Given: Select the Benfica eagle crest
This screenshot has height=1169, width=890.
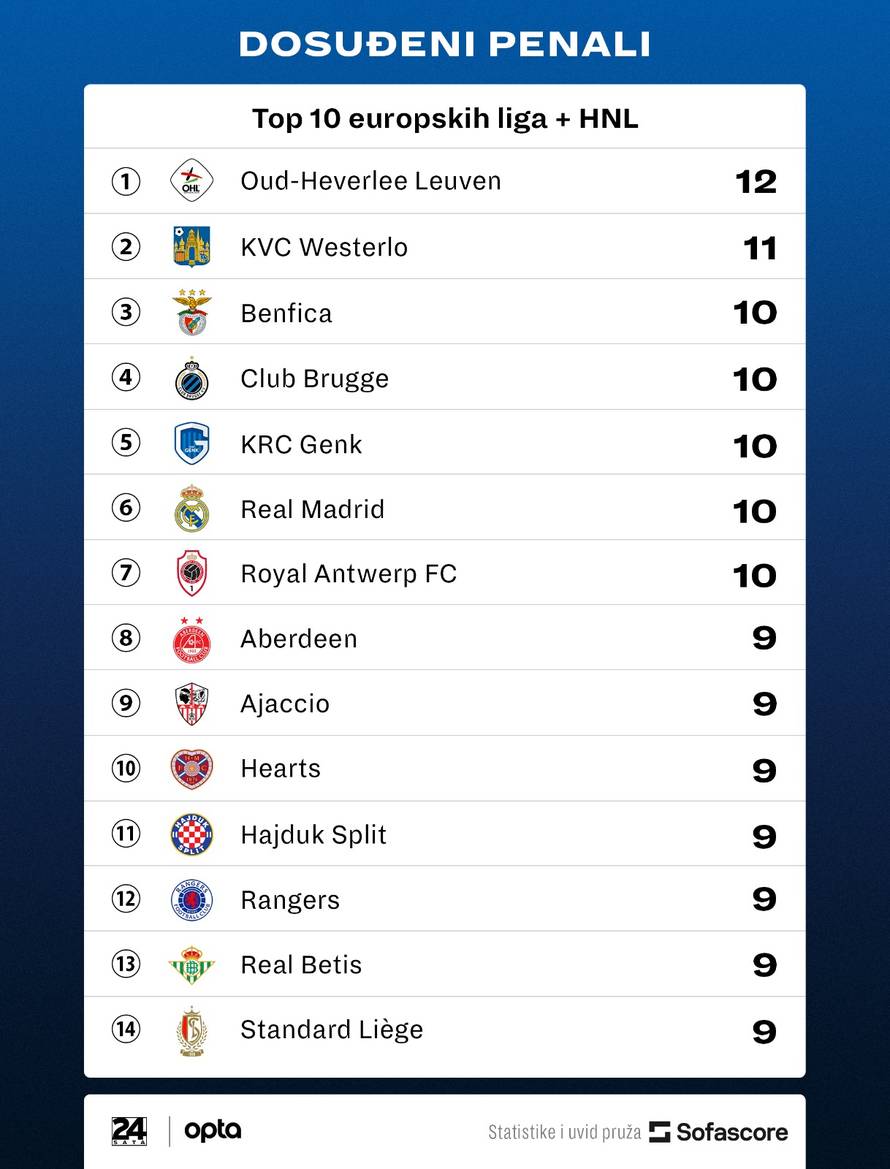Looking at the screenshot, I should pos(191,312).
